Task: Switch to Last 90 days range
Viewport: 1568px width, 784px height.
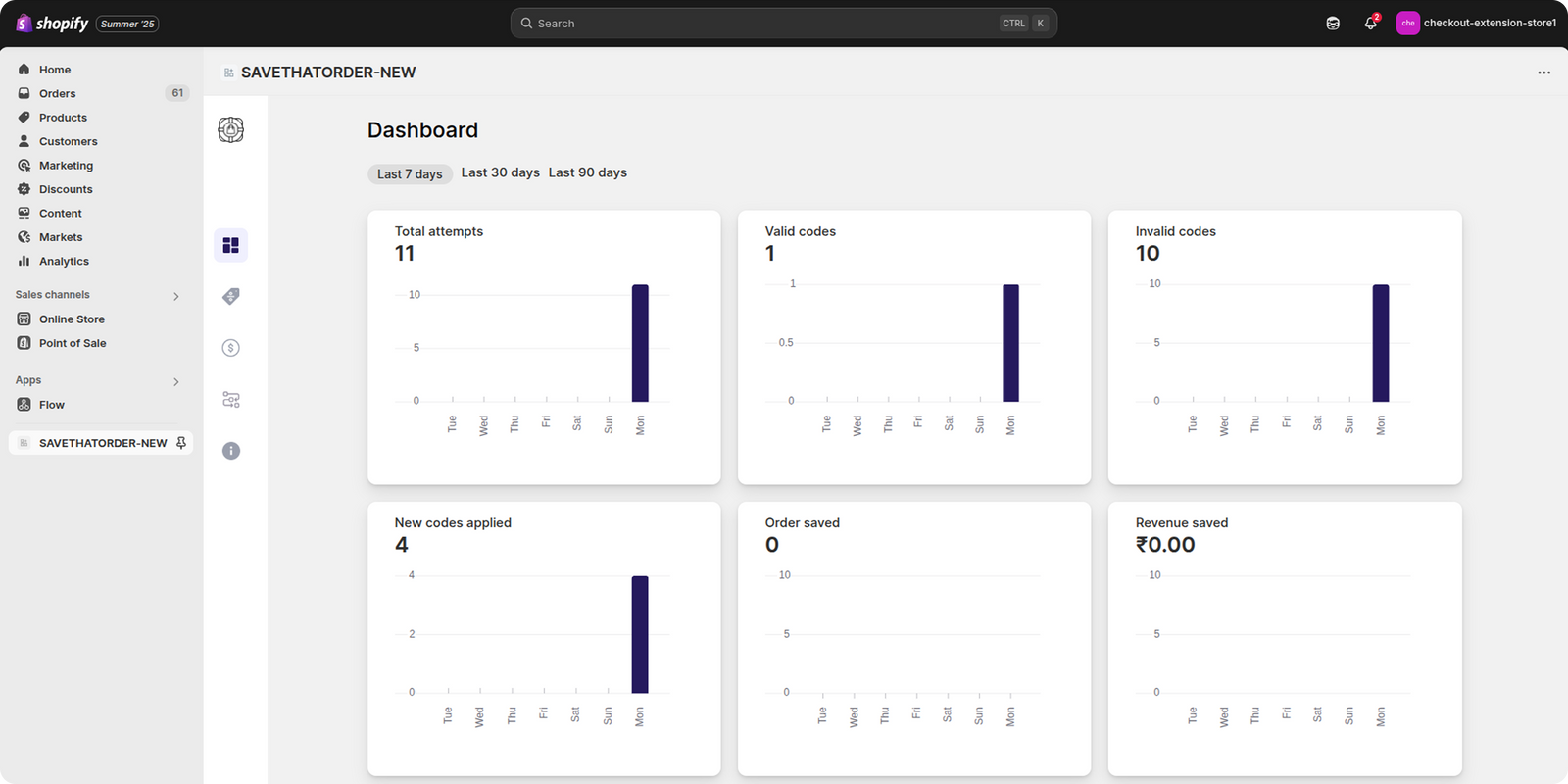Action: pyautogui.click(x=587, y=172)
